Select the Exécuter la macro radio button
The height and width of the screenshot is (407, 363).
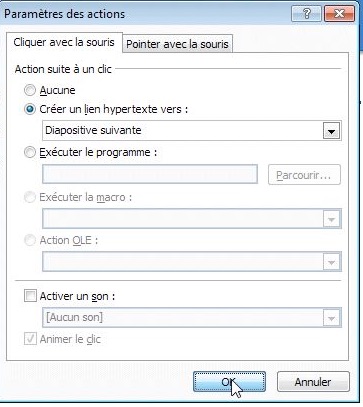point(30,197)
